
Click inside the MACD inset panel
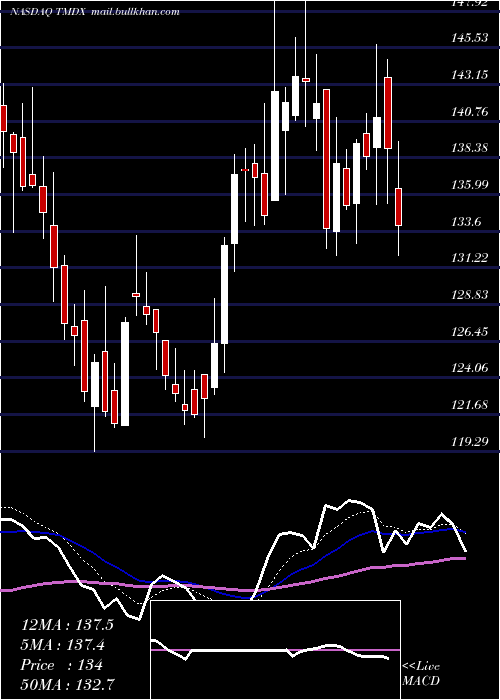275,650
